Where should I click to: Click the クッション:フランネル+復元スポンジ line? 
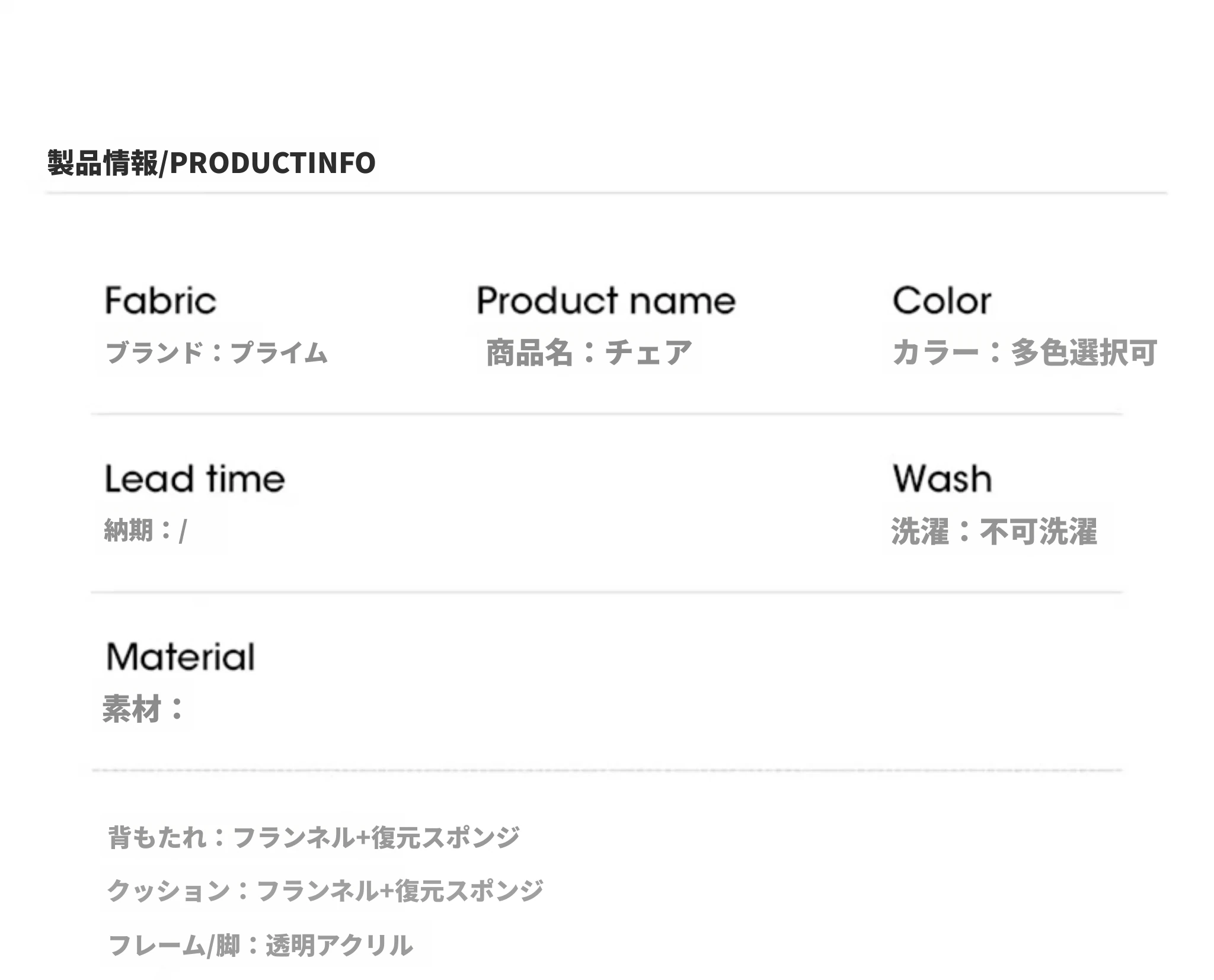(x=325, y=890)
